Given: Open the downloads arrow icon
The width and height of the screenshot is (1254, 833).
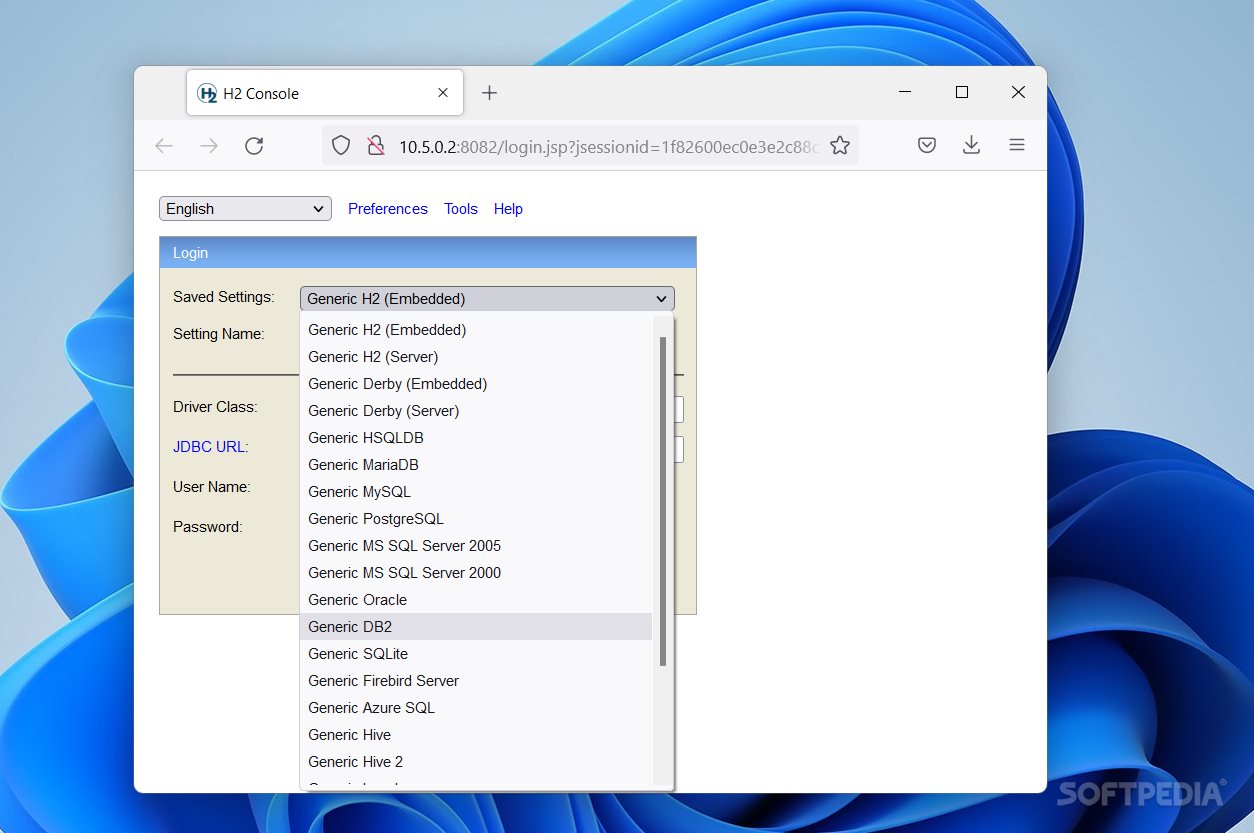Looking at the screenshot, I should click(971, 146).
